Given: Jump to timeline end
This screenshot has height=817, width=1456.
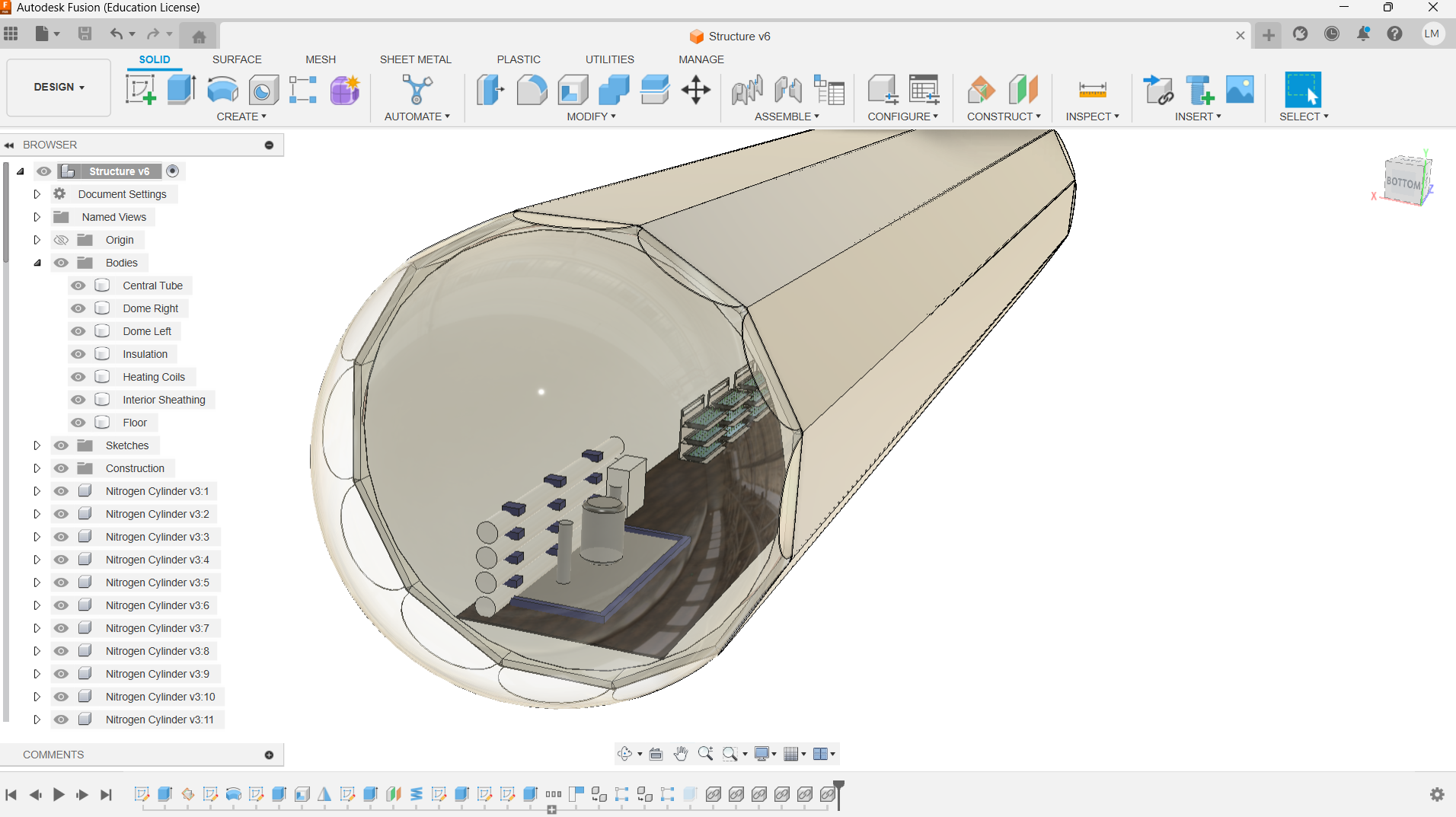Looking at the screenshot, I should click(x=107, y=795).
